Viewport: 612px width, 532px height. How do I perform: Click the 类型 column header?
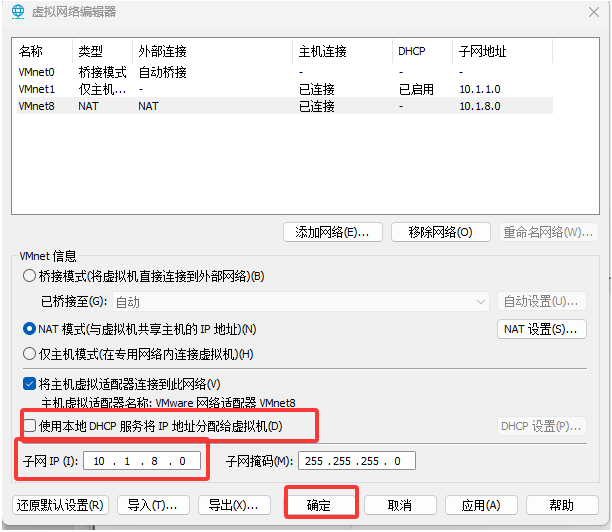pos(103,51)
